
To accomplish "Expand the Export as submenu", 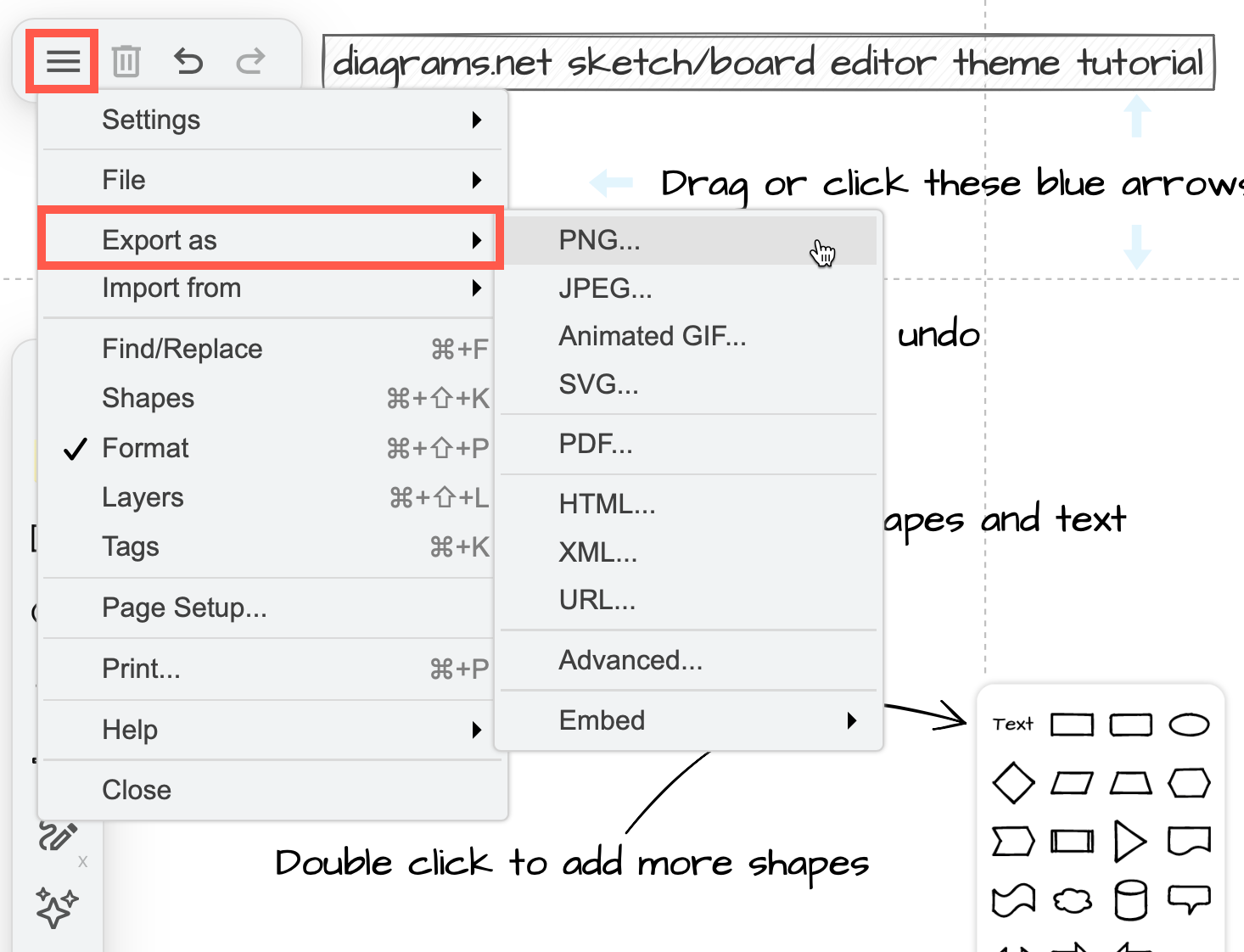I will pos(273,240).
